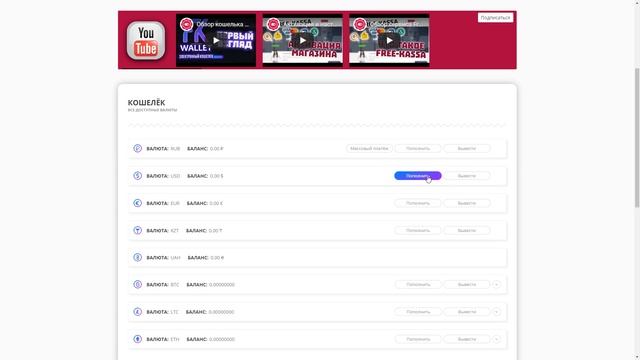
Task: Click the ETH ethereum currency icon
Action: click(x=138, y=339)
